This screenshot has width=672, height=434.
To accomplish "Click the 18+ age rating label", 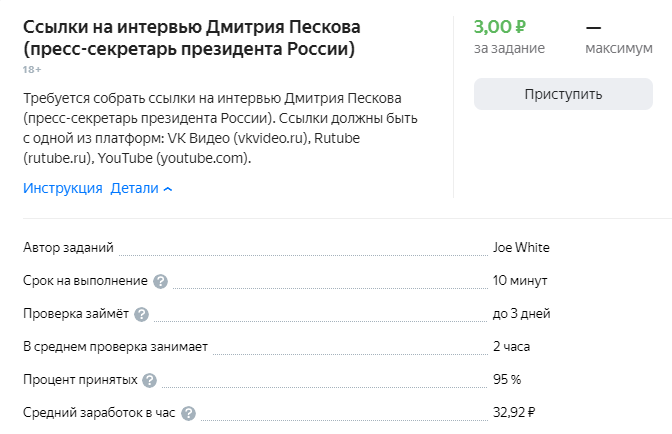I will [x=32, y=69].
